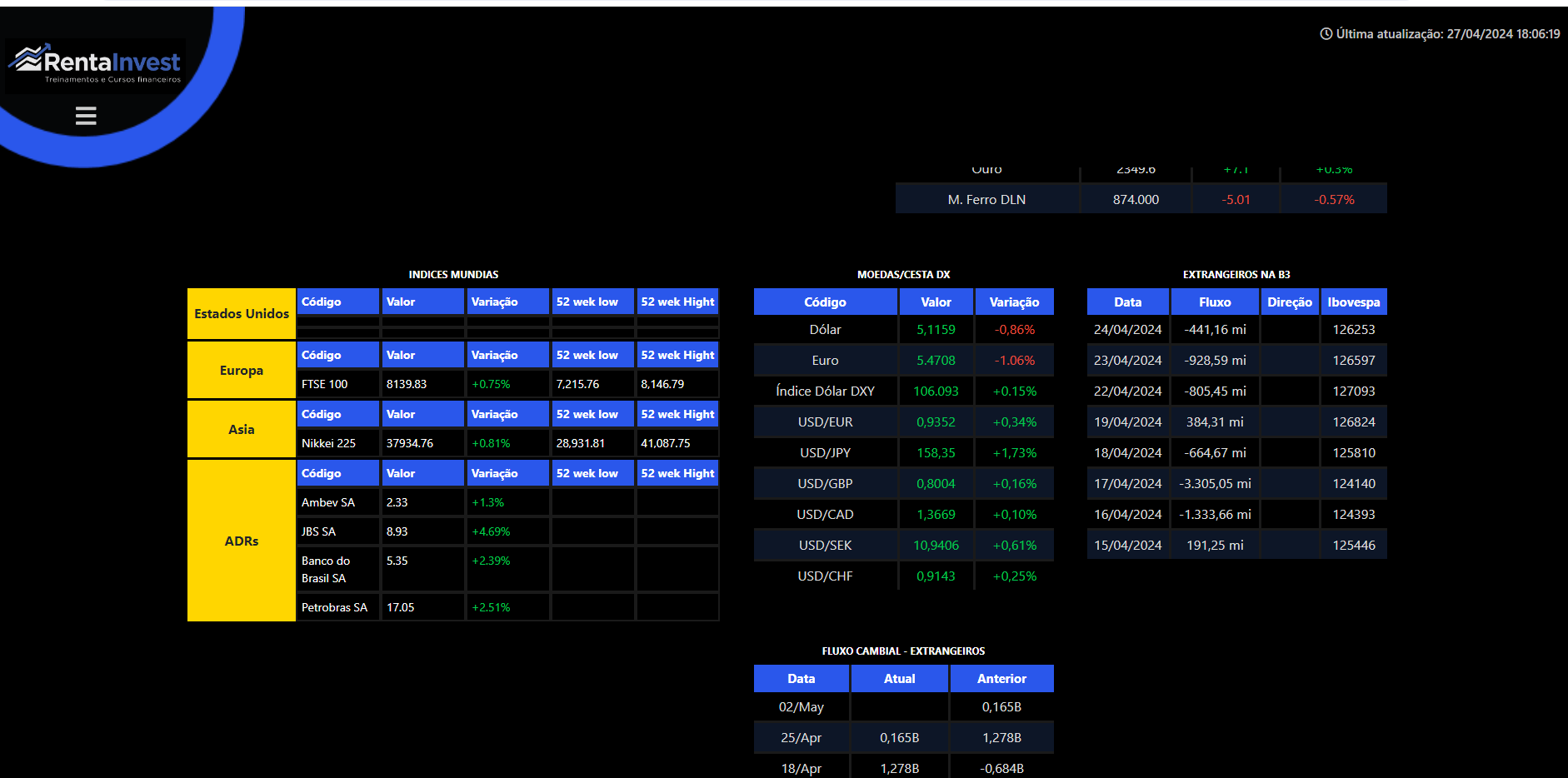1568x778 pixels.
Task: Click Petrobras SA in ADRs table
Action: pyautogui.click(x=334, y=607)
